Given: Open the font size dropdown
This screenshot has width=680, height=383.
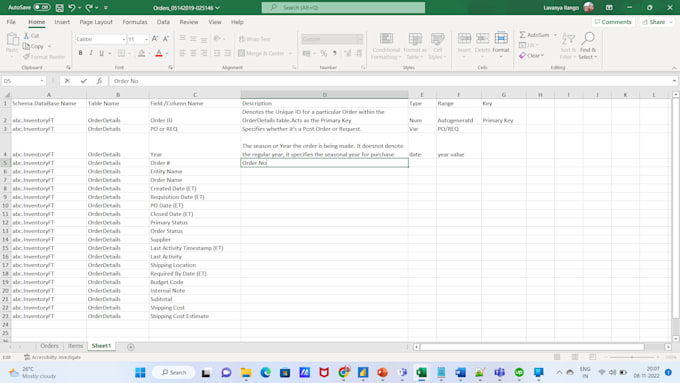Looking at the screenshot, I should [146, 39].
